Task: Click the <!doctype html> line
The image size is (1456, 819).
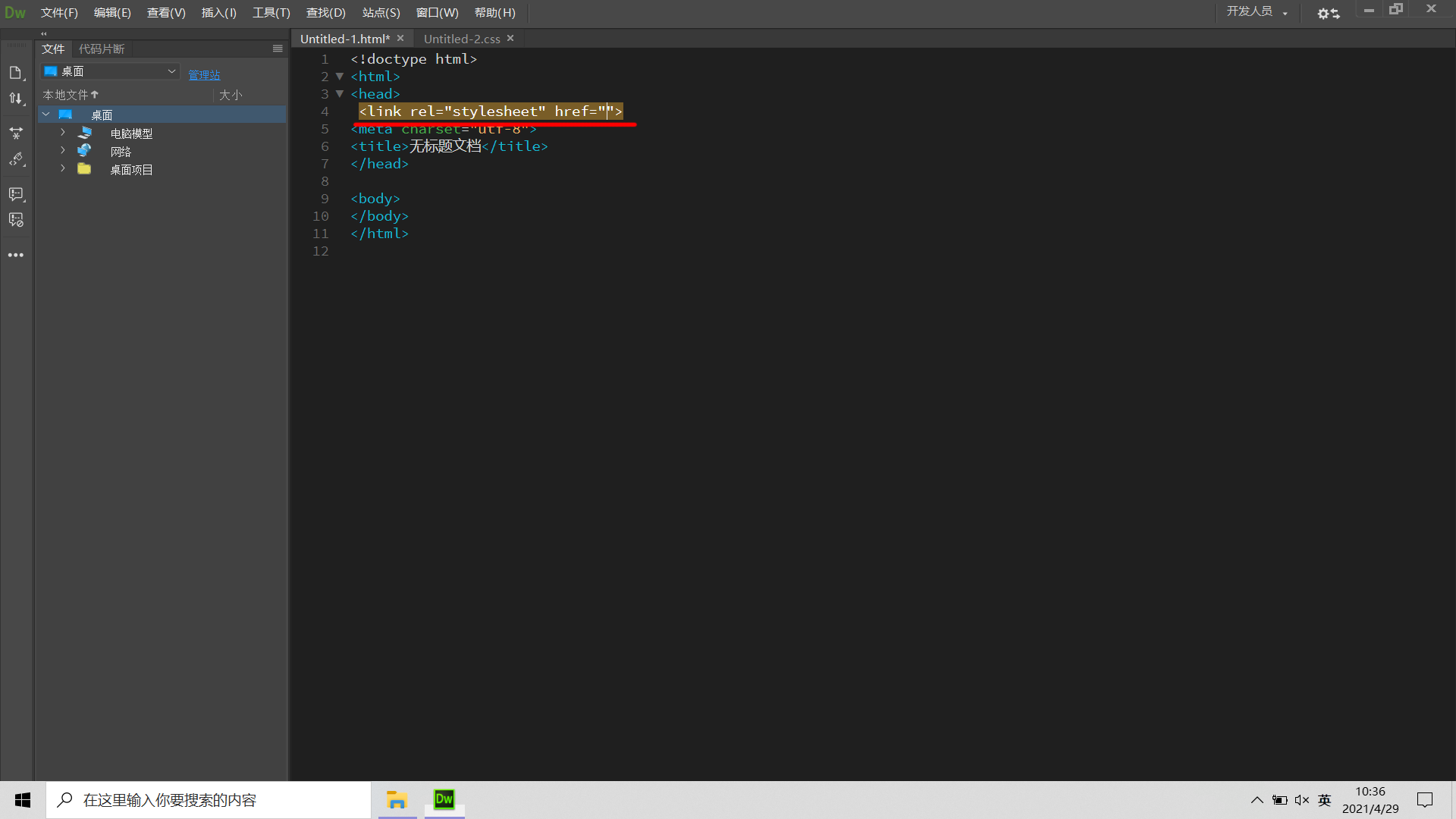Action: [x=414, y=59]
